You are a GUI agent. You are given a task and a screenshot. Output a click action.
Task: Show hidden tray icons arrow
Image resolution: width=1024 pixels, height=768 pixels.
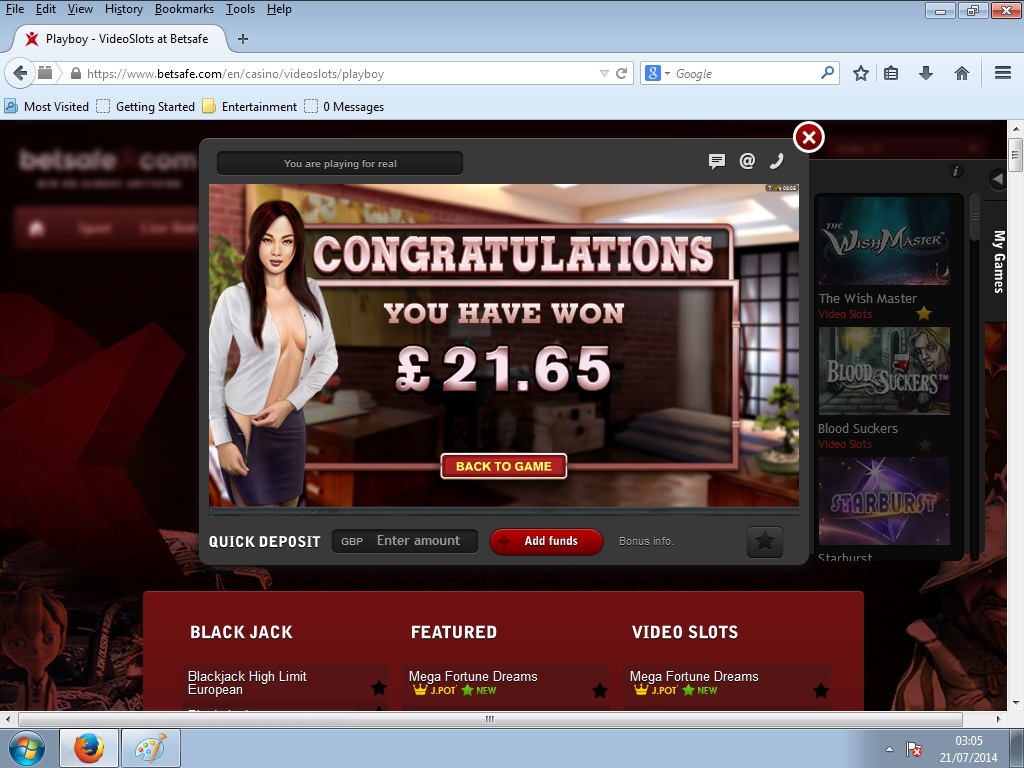(889, 749)
